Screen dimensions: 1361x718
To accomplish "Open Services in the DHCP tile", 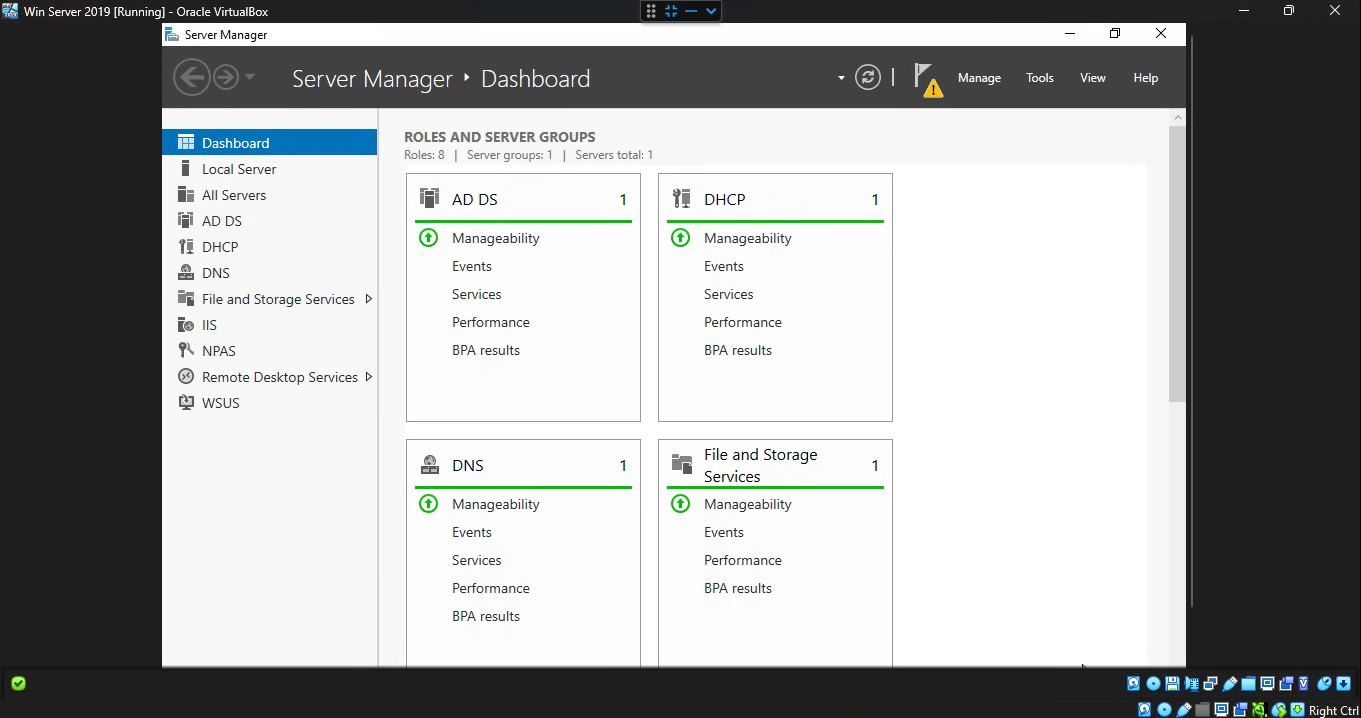I will click(729, 294).
